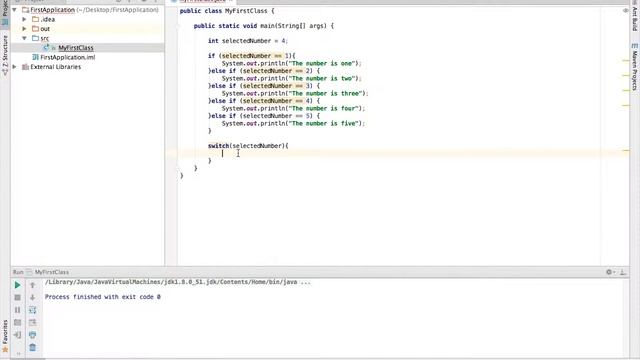Click the Maven Projects panel icon
The image size is (640, 360).
tap(634, 46)
